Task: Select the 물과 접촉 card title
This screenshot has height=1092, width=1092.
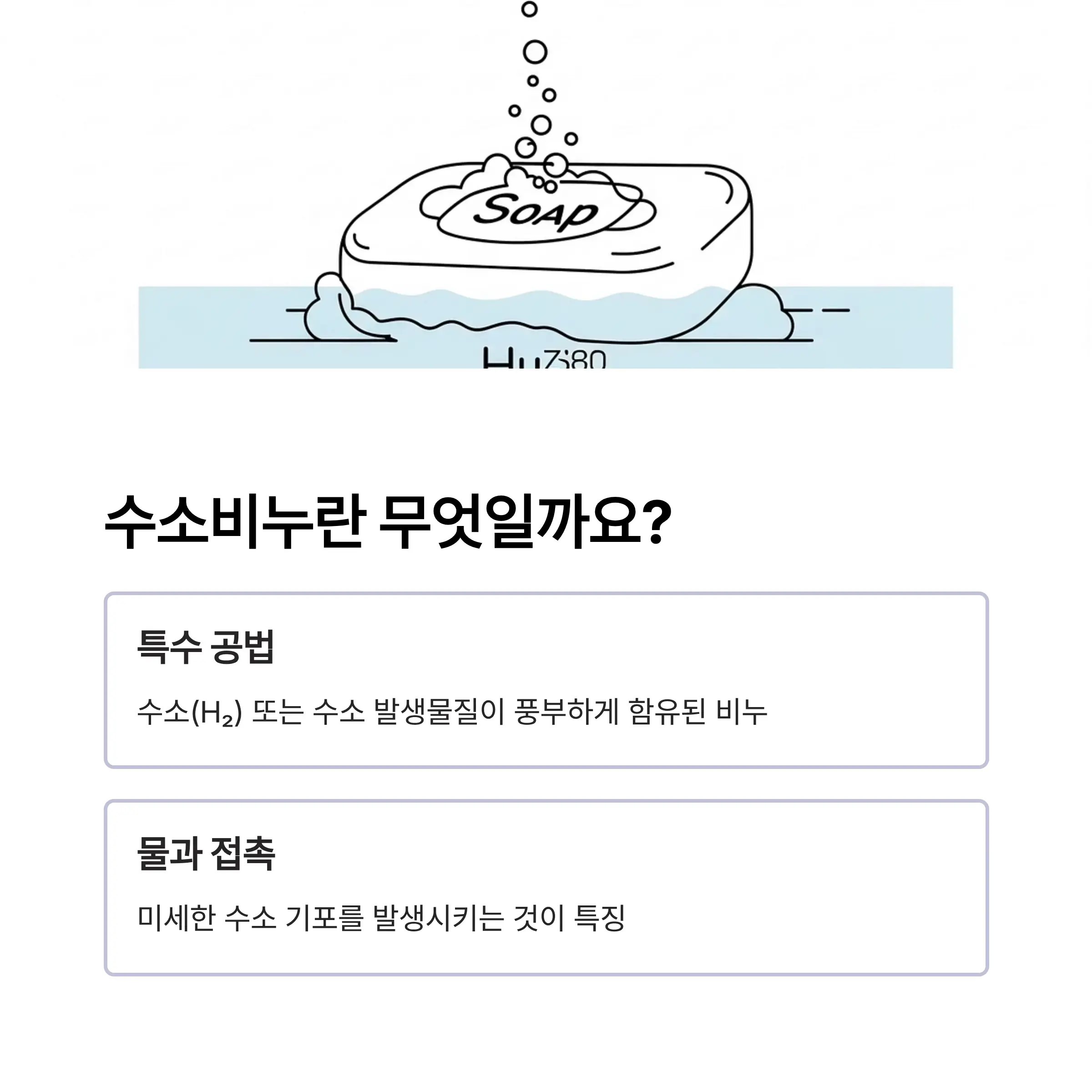Action: click(x=206, y=853)
